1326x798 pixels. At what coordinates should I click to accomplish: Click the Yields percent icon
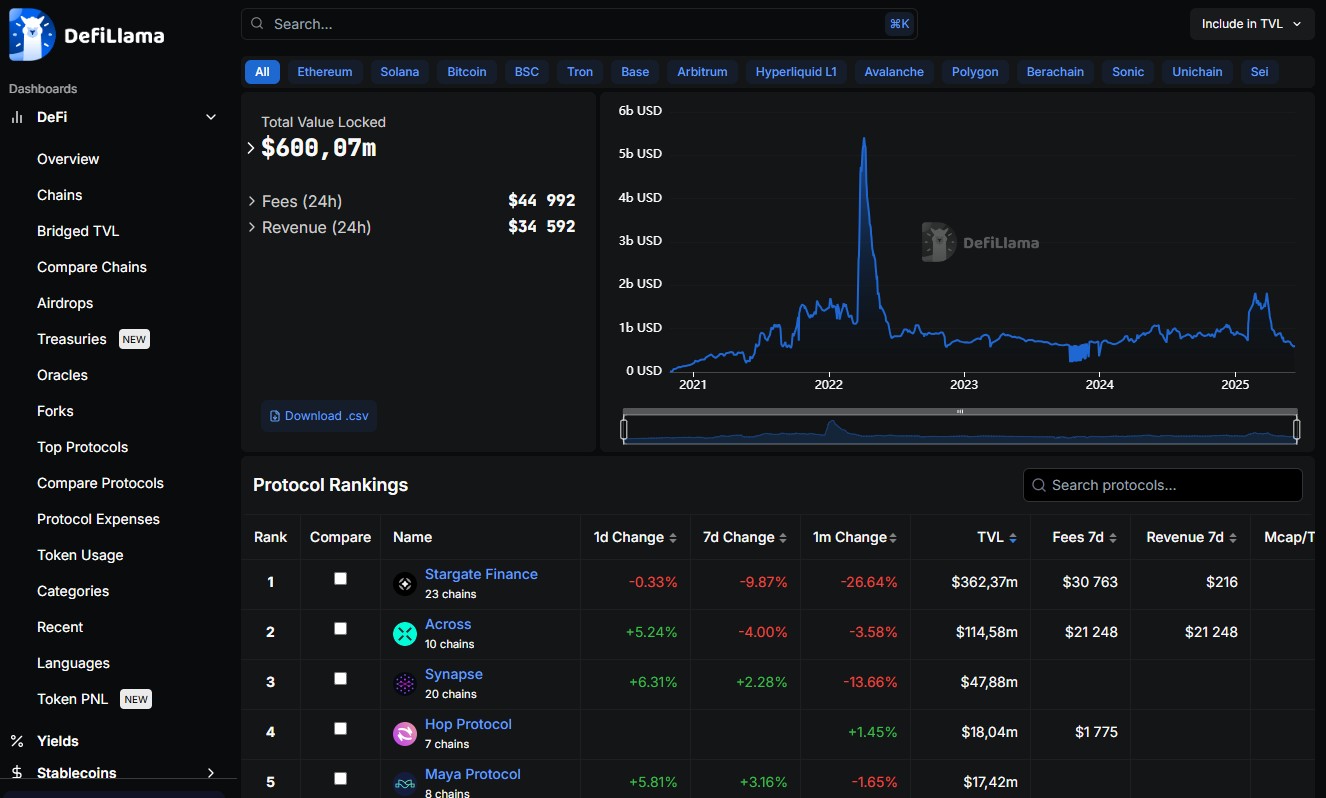[x=17, y=741]
